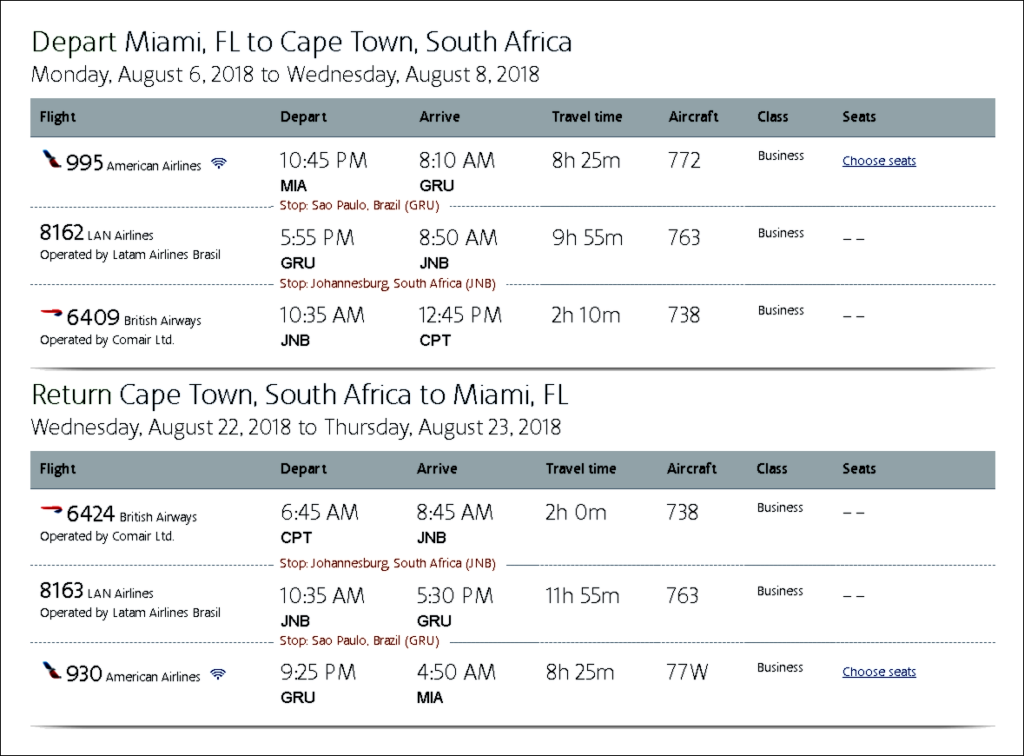1024x756 pixels.
Task: Click the Return Cape Town to Miami heading
Action: pos(300,394)
